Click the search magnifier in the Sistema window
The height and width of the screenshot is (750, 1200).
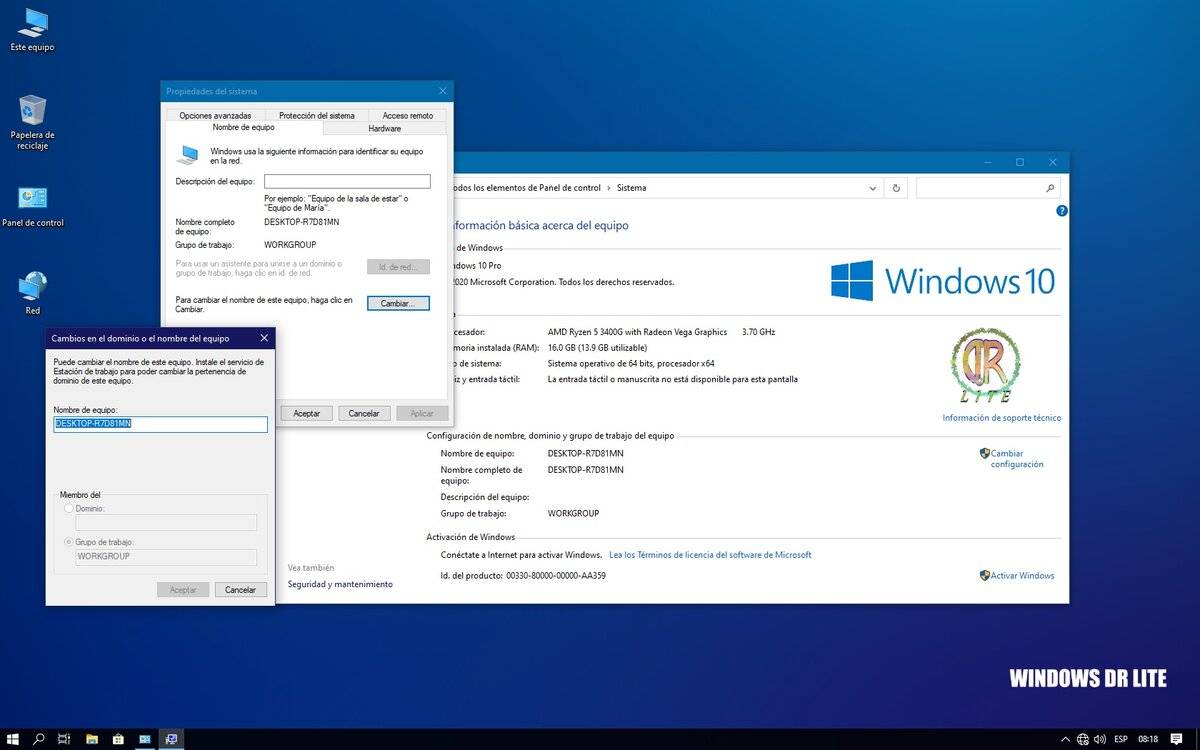point(1050,188)
